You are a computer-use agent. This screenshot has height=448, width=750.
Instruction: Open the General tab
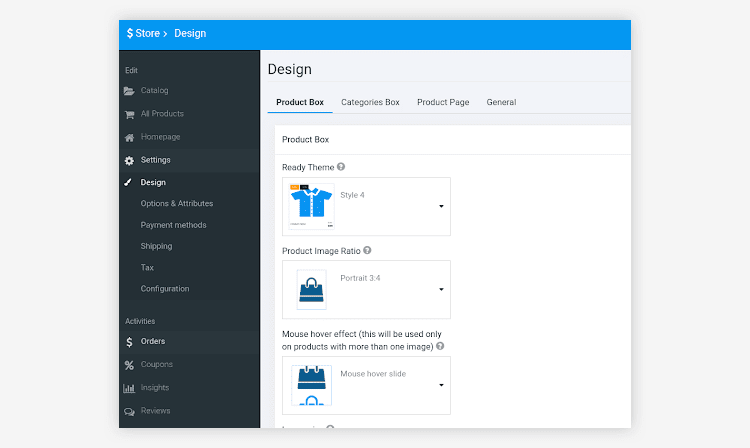tap(501, 102)
